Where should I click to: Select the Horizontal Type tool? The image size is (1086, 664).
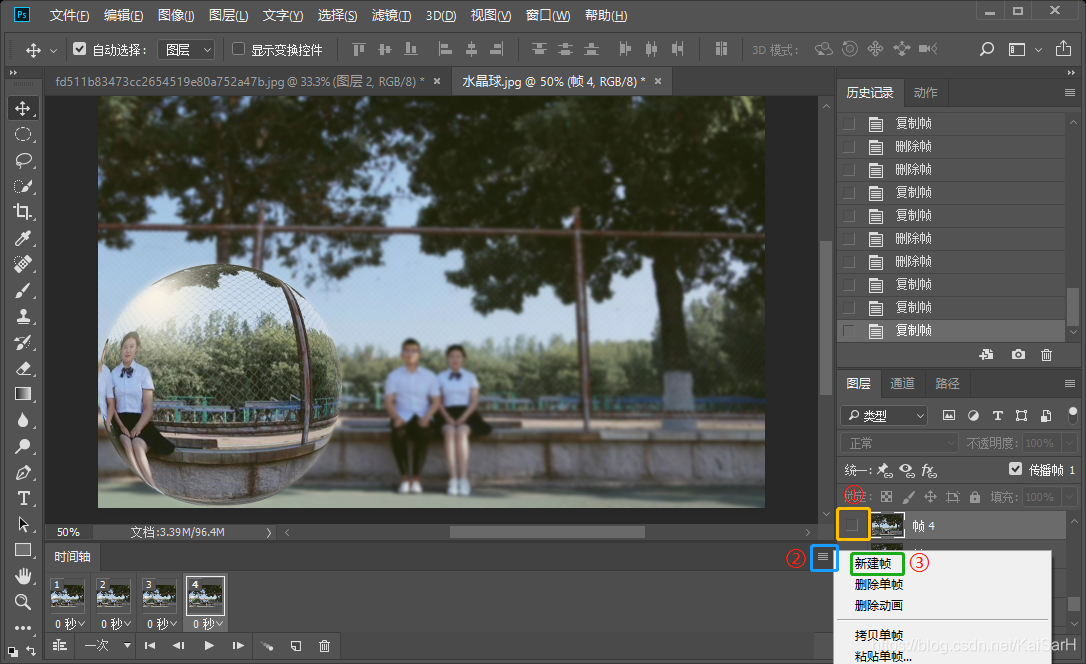23,498
